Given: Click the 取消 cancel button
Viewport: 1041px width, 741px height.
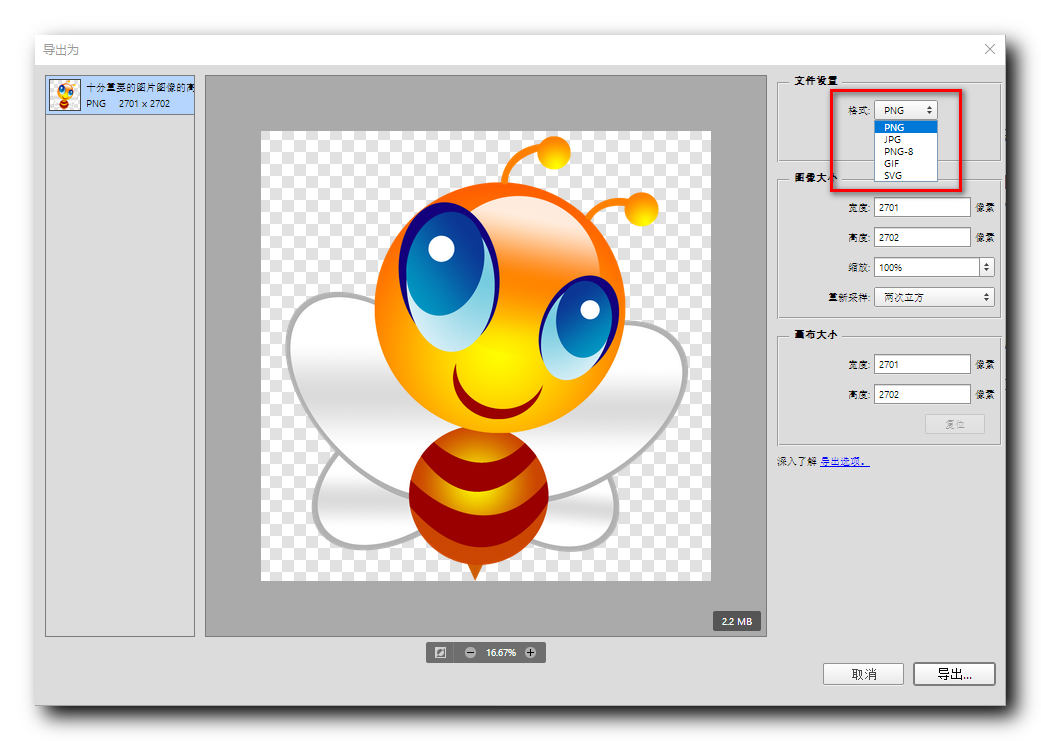Looking at the screenshot, I should tap(863, 674).
